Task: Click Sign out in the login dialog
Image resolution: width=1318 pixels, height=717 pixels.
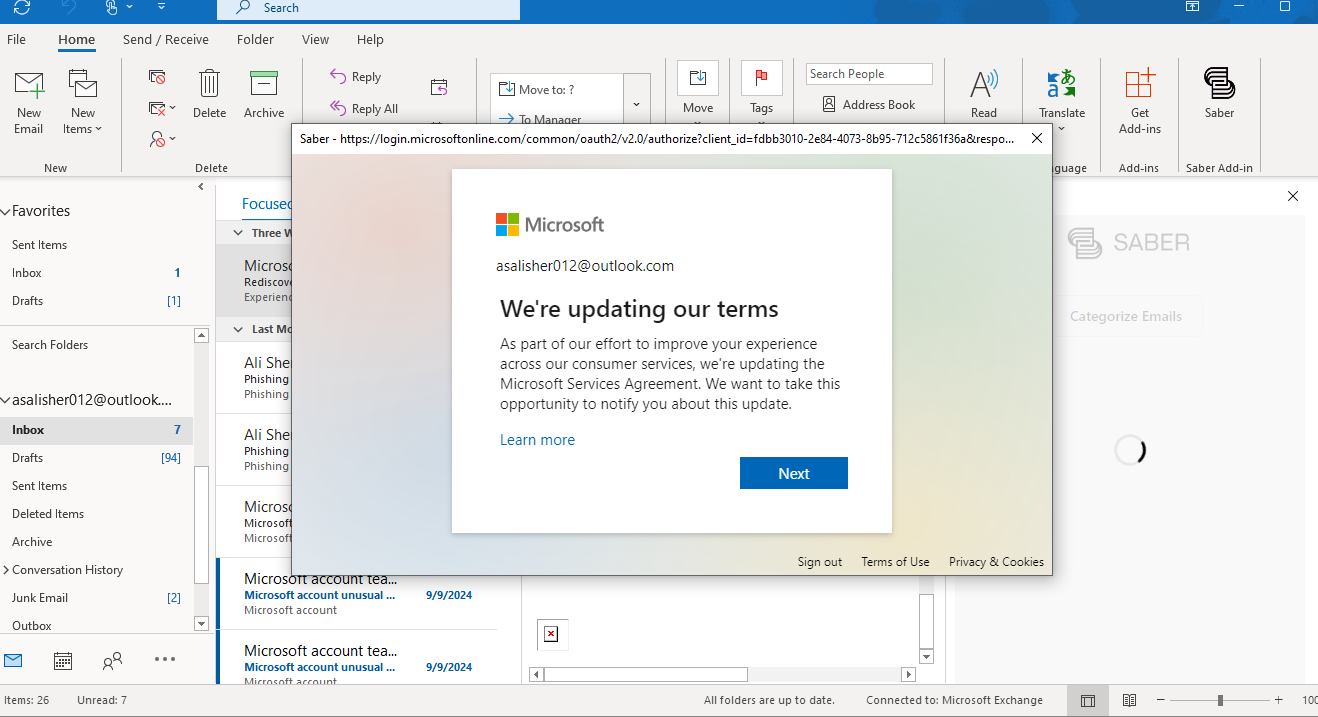Action: [x=820, y=562]
